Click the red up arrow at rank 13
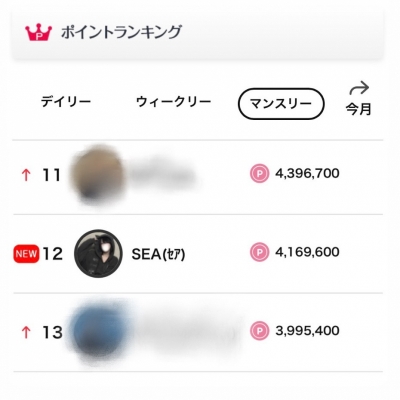Image resolution: width=400 pixels, height=400 pixels. 26,332
